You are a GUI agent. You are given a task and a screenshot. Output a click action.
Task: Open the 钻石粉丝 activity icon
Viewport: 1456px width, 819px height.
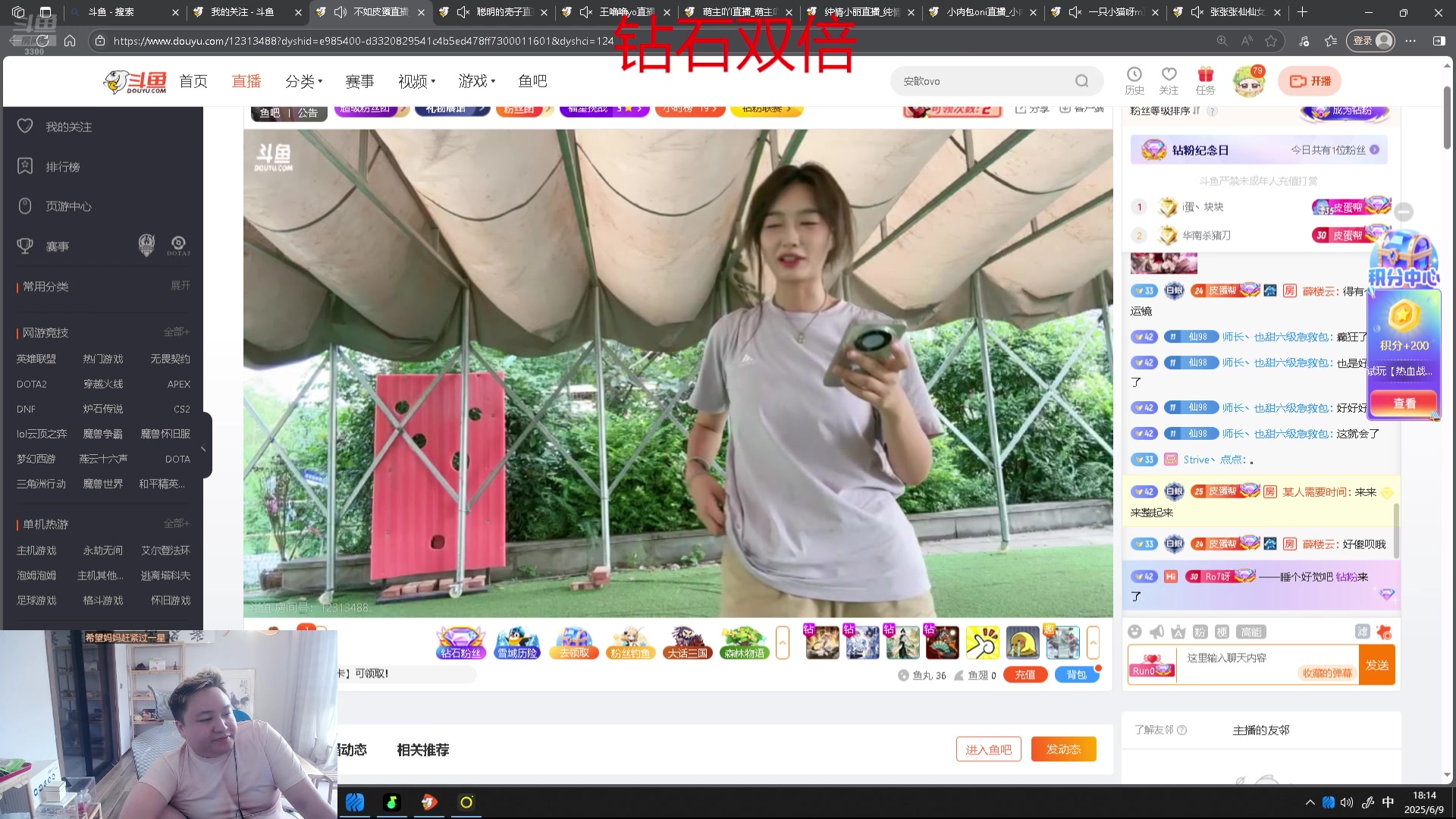[460, 642]
